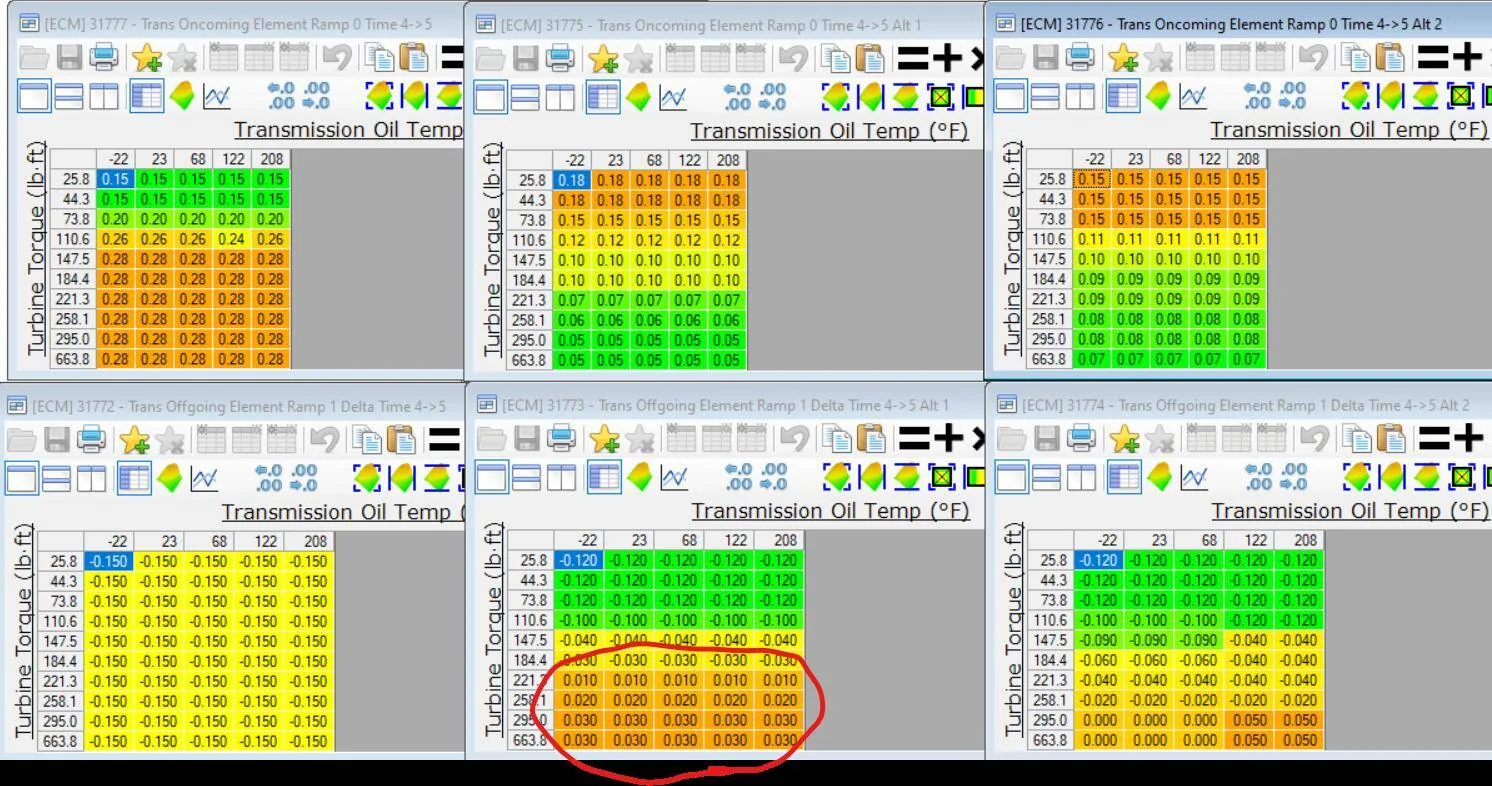The width and height of the screenshot is (1492, 786).
Task: Open 3D surface view in 31777 window
Action: pos(182,97)
